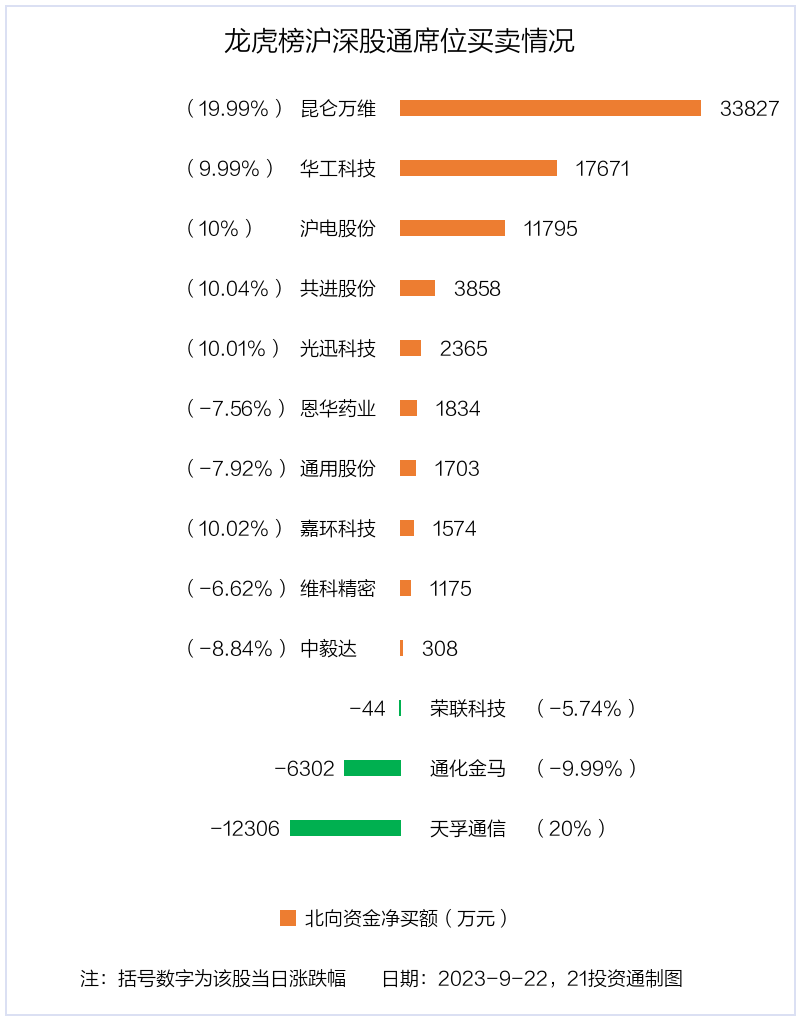Click the green 天孚通信 negative bar
The width and height of the screenshot is (800, 1020).
pyautogui.click(x=345, y=828)
